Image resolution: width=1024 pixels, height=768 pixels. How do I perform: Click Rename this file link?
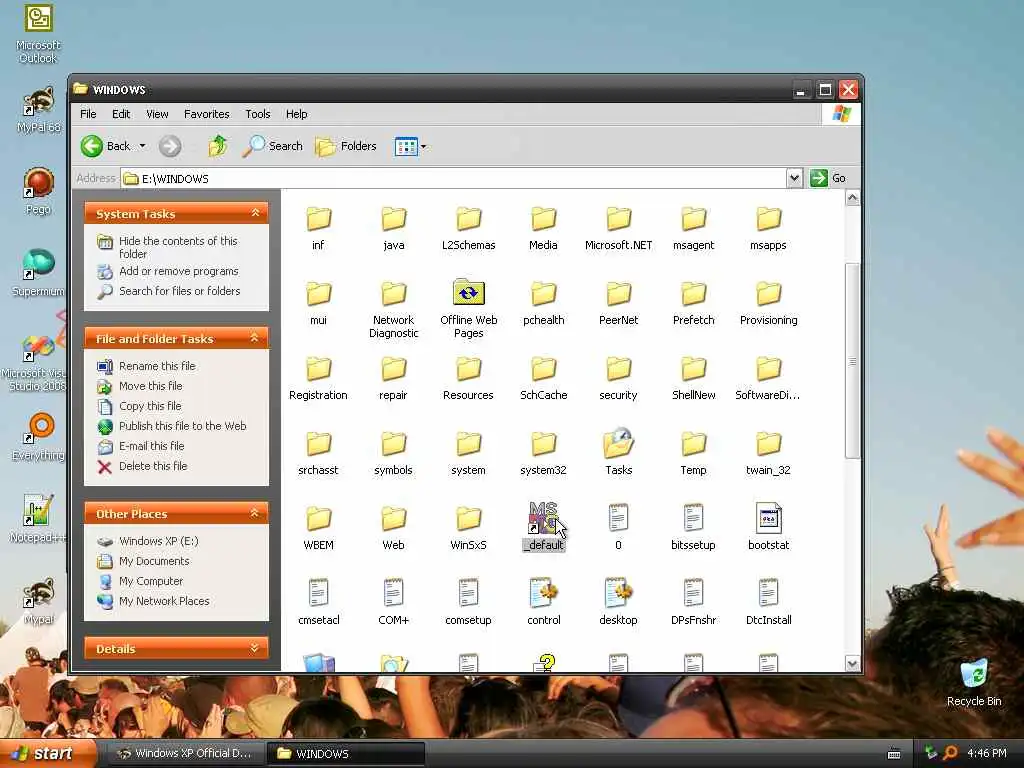click(147, 366)
